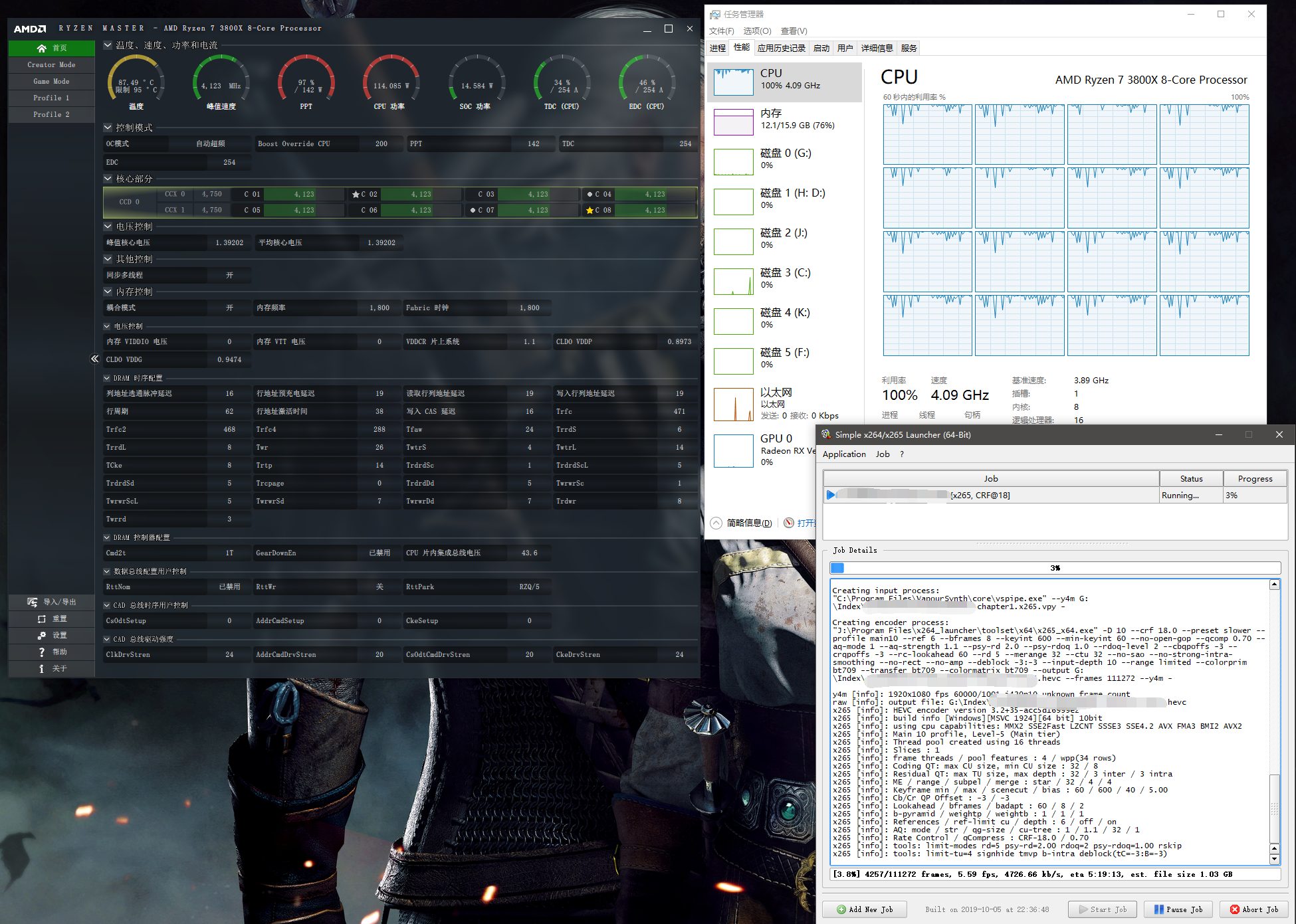Click the star icon on core C 02
The image size is (1296, 924).
pyautogui.click(x=356, y=195)
